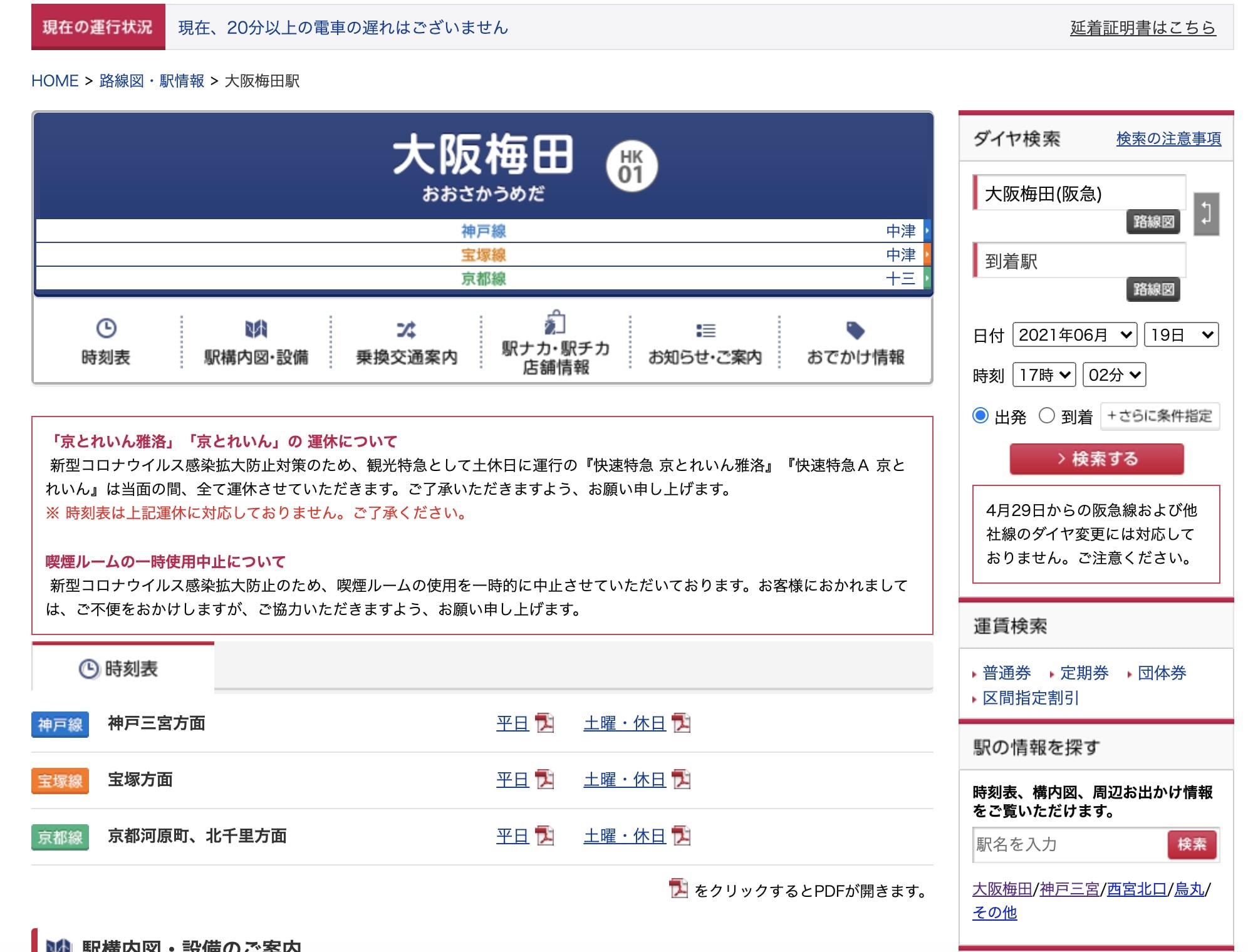This screenshot has height=952, width=1248.
Task: Open 西宮北口 station quick link
Action: click(1136, 889)
